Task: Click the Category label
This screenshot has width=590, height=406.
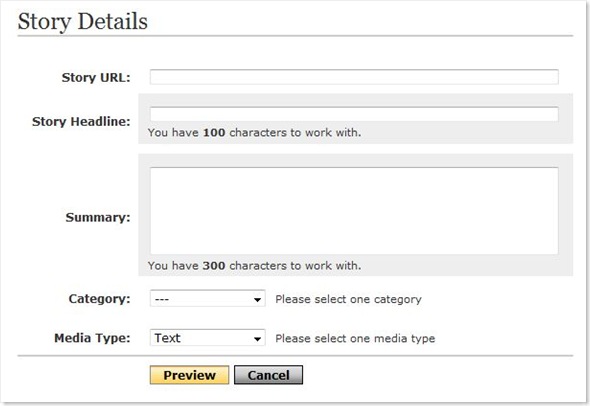Action: pyautogui.click(x=99, y=299)
